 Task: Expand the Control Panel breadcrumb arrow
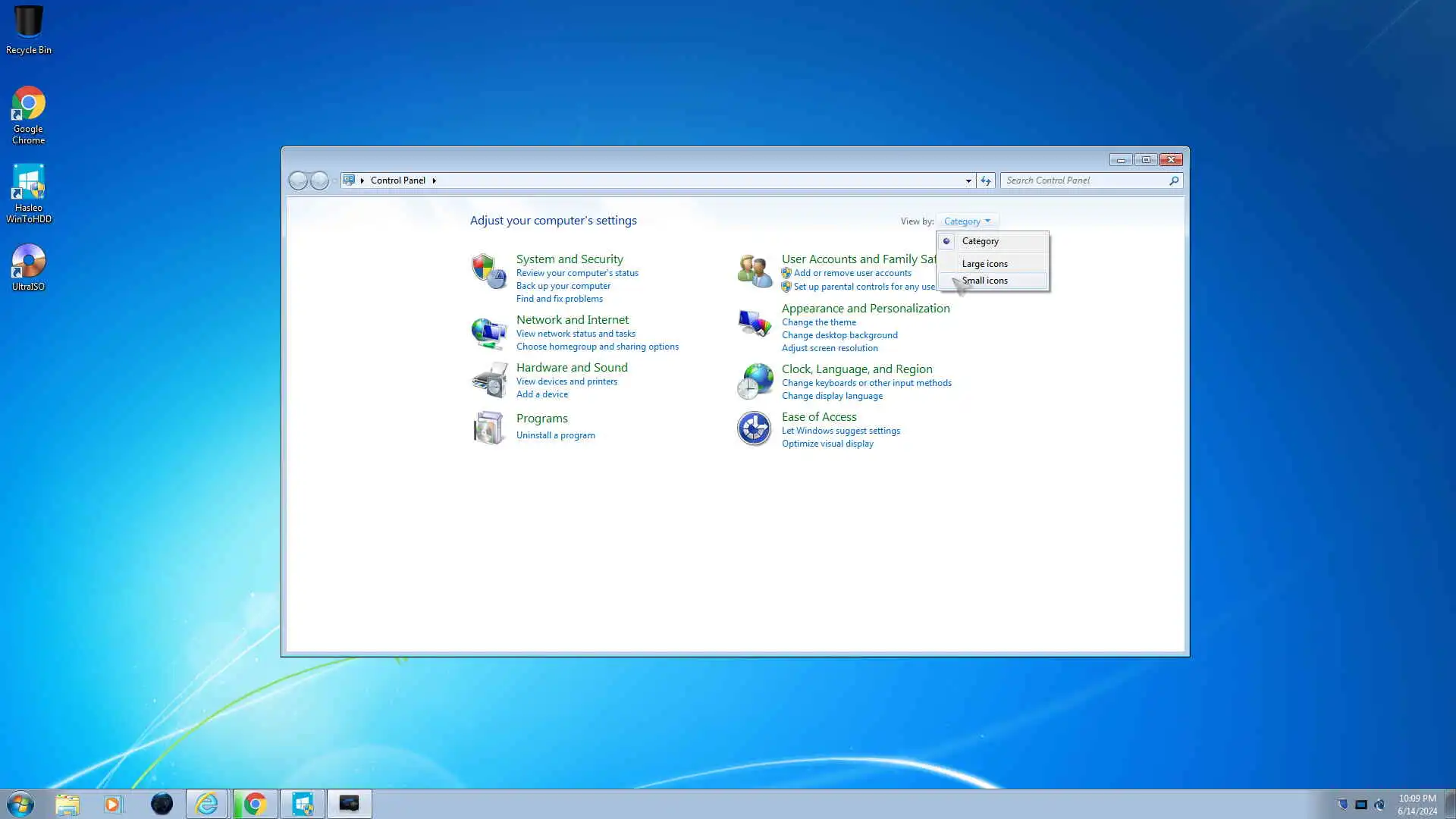point(434,180)
